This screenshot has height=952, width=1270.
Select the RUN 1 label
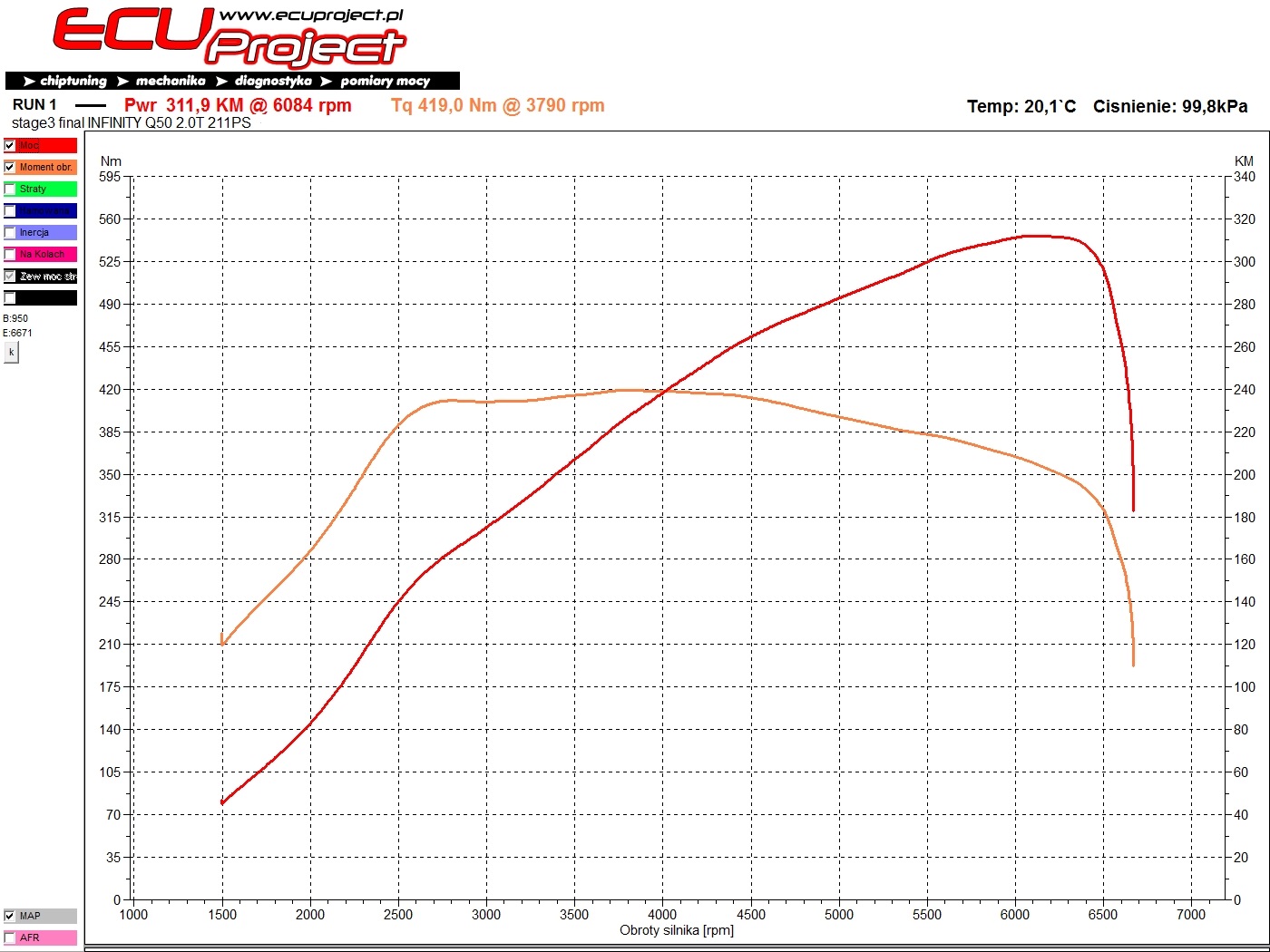[34, 104]
